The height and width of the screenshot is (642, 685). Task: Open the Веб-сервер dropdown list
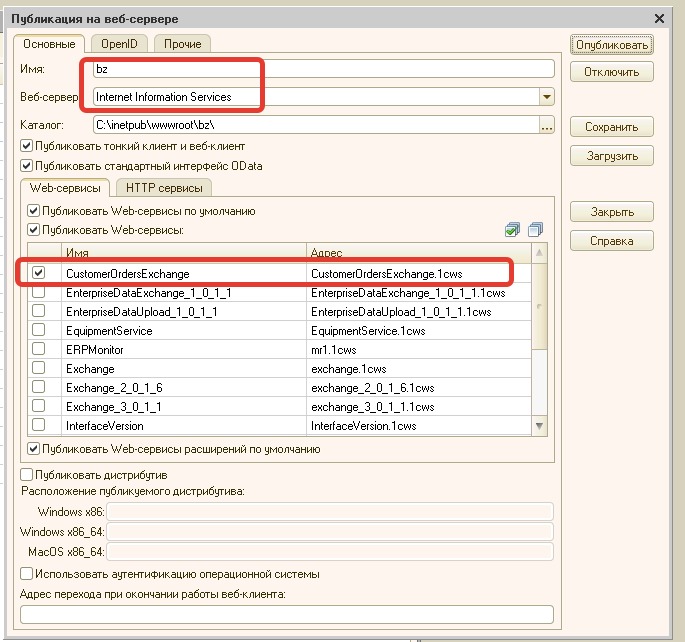point(546,97)
